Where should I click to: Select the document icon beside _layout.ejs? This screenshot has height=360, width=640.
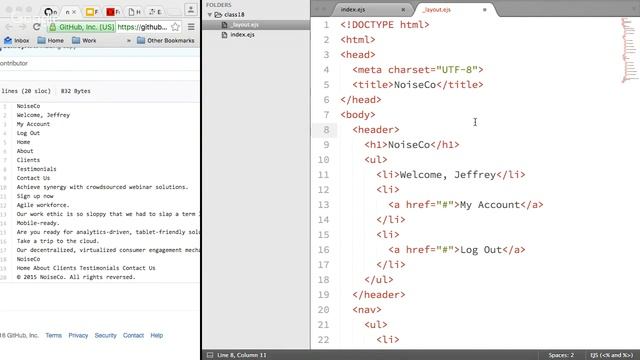point(224,25)
